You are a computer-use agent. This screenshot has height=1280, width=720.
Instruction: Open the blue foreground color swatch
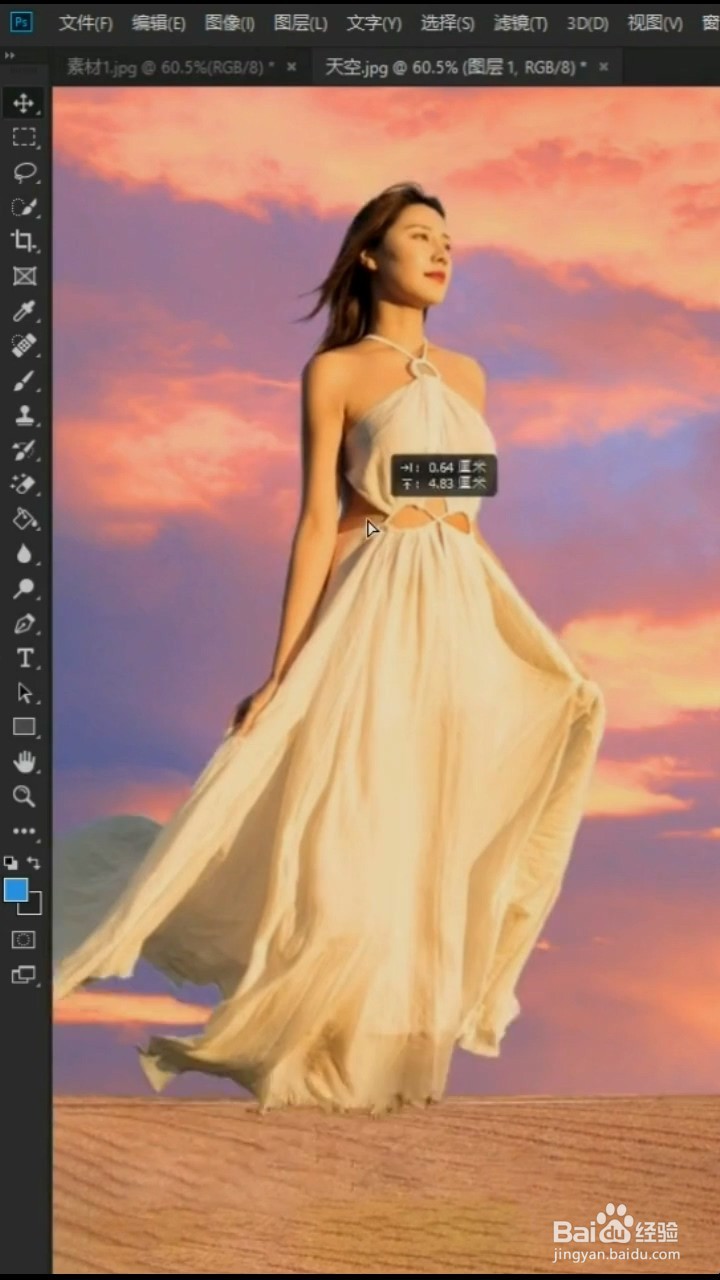16,889
